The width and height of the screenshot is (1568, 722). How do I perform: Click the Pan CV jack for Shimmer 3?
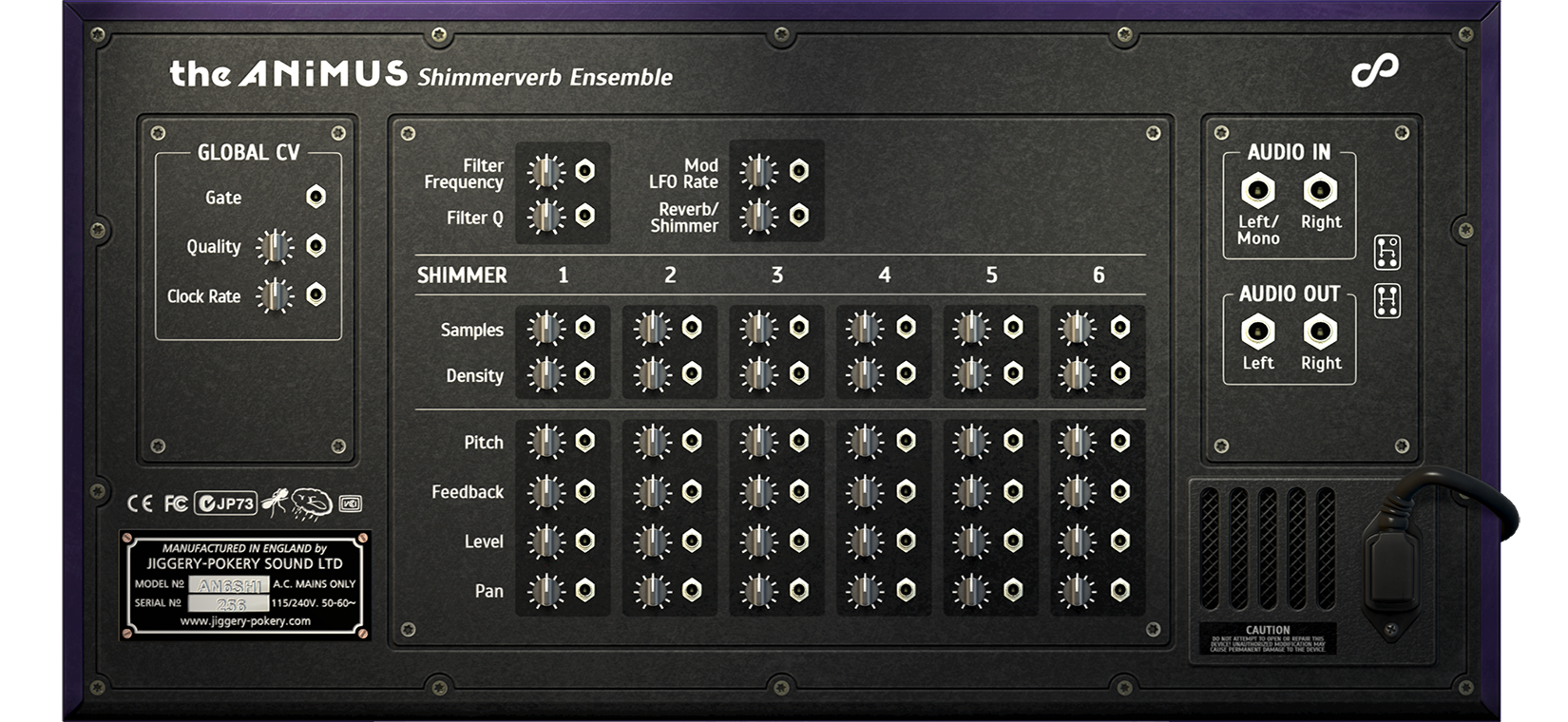pyautogui.click(x=799, y=589)
